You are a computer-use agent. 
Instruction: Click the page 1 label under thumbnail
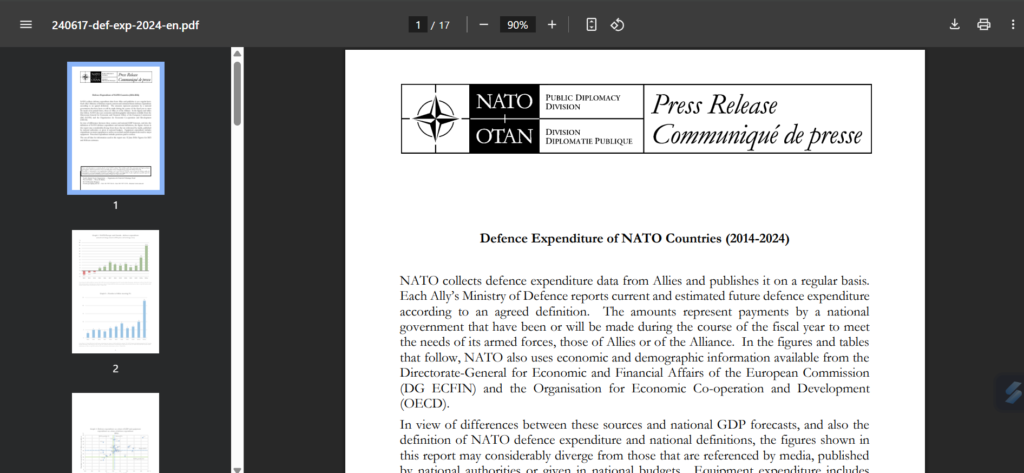pos(116,205)
